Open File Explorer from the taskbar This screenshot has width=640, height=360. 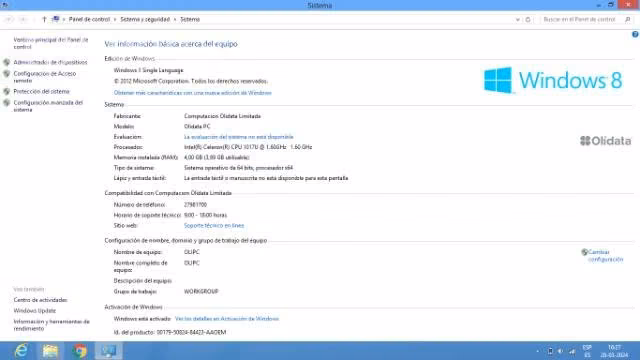coord(50,351)
